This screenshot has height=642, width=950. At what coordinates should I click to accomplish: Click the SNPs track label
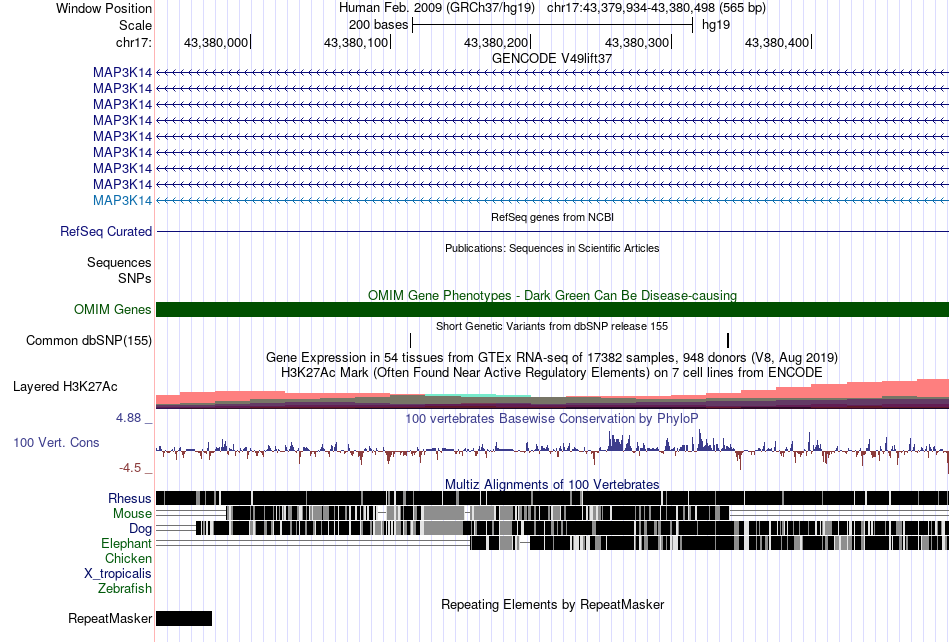click(x=135, y=279)
